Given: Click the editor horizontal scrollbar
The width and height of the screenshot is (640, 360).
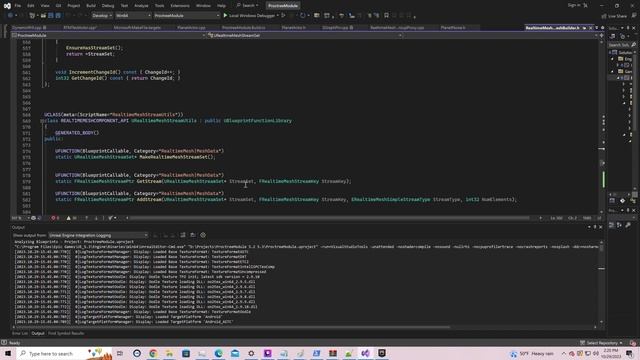Looking at the screenshot, I should [329, 218].
